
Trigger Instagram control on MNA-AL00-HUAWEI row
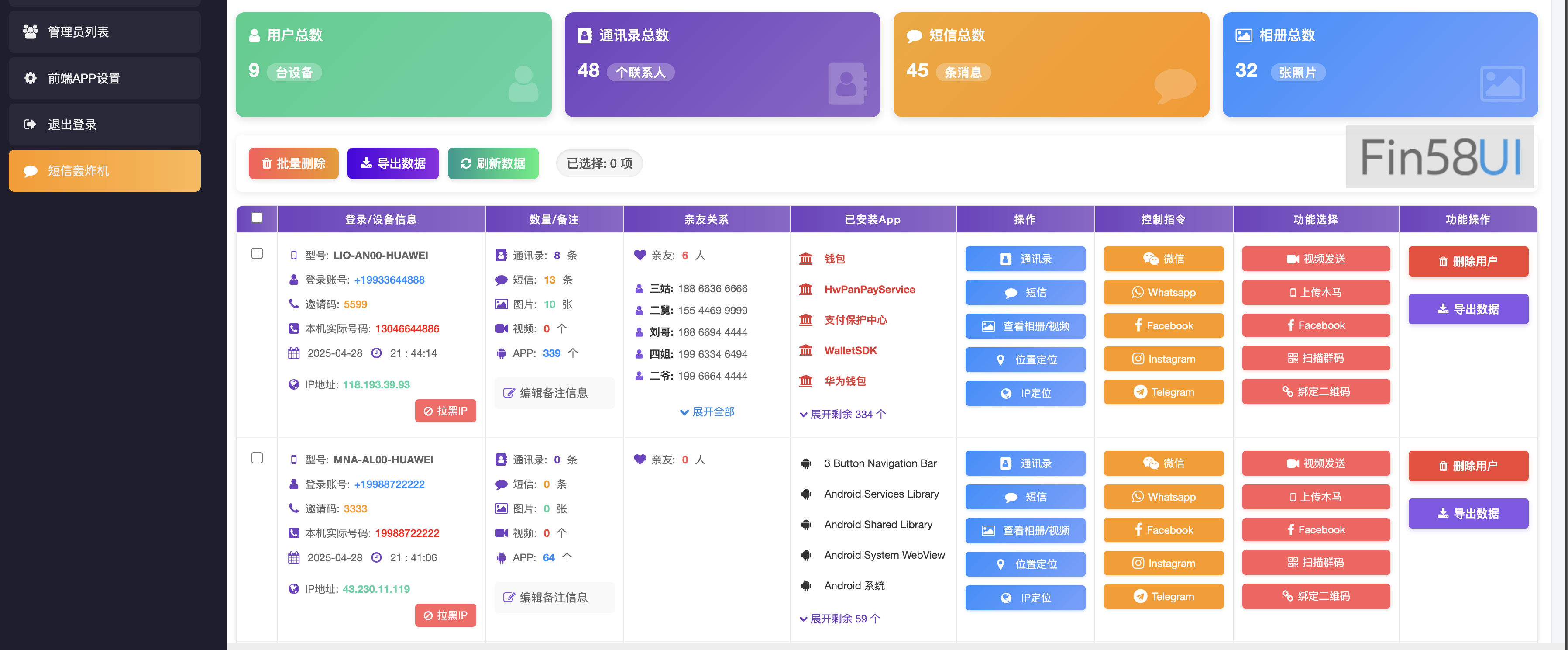coord(1163,563)
